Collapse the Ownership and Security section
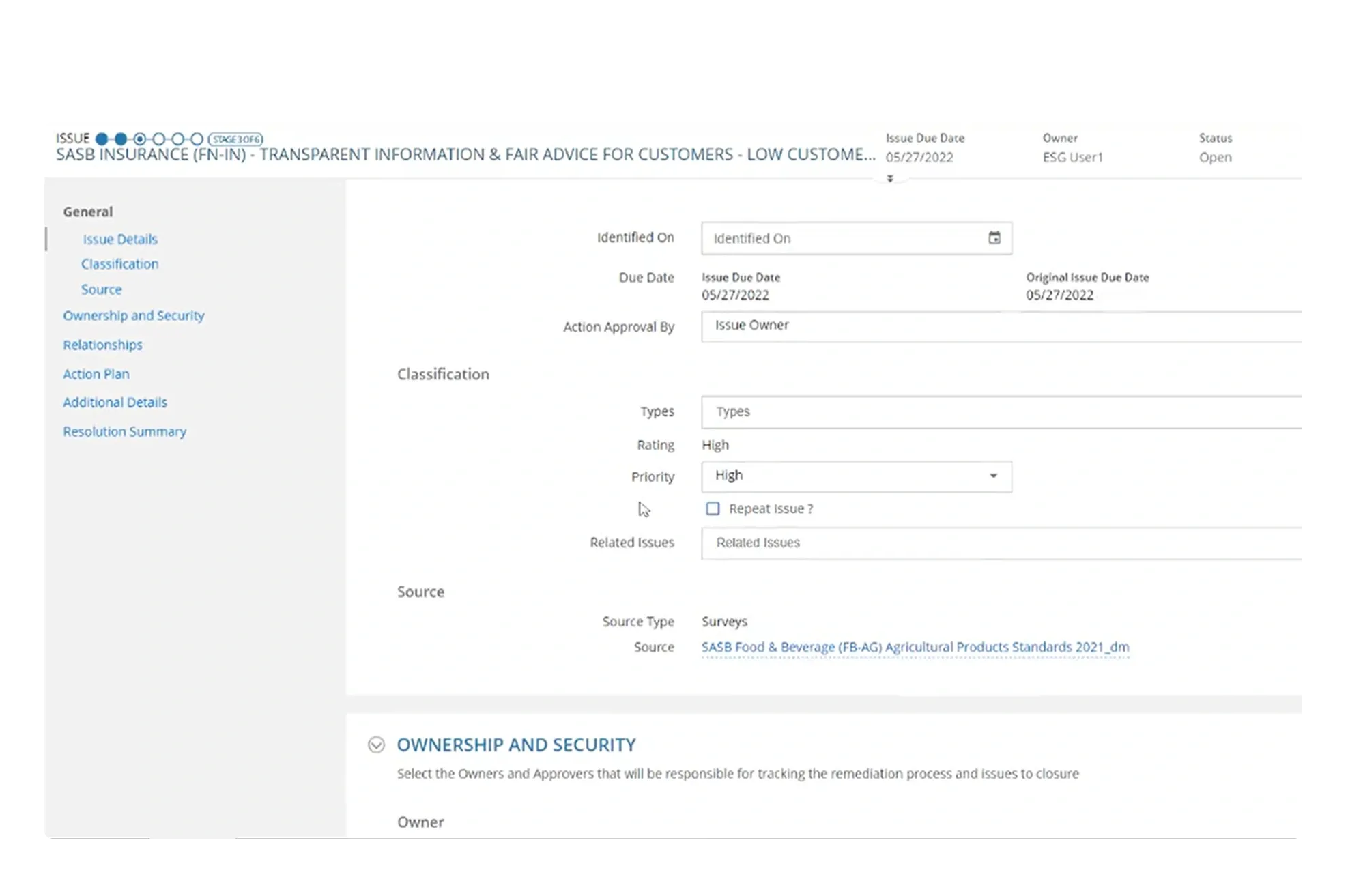Image resolution: width=1348 pixels, height=896 pixels. coord(376,745)
